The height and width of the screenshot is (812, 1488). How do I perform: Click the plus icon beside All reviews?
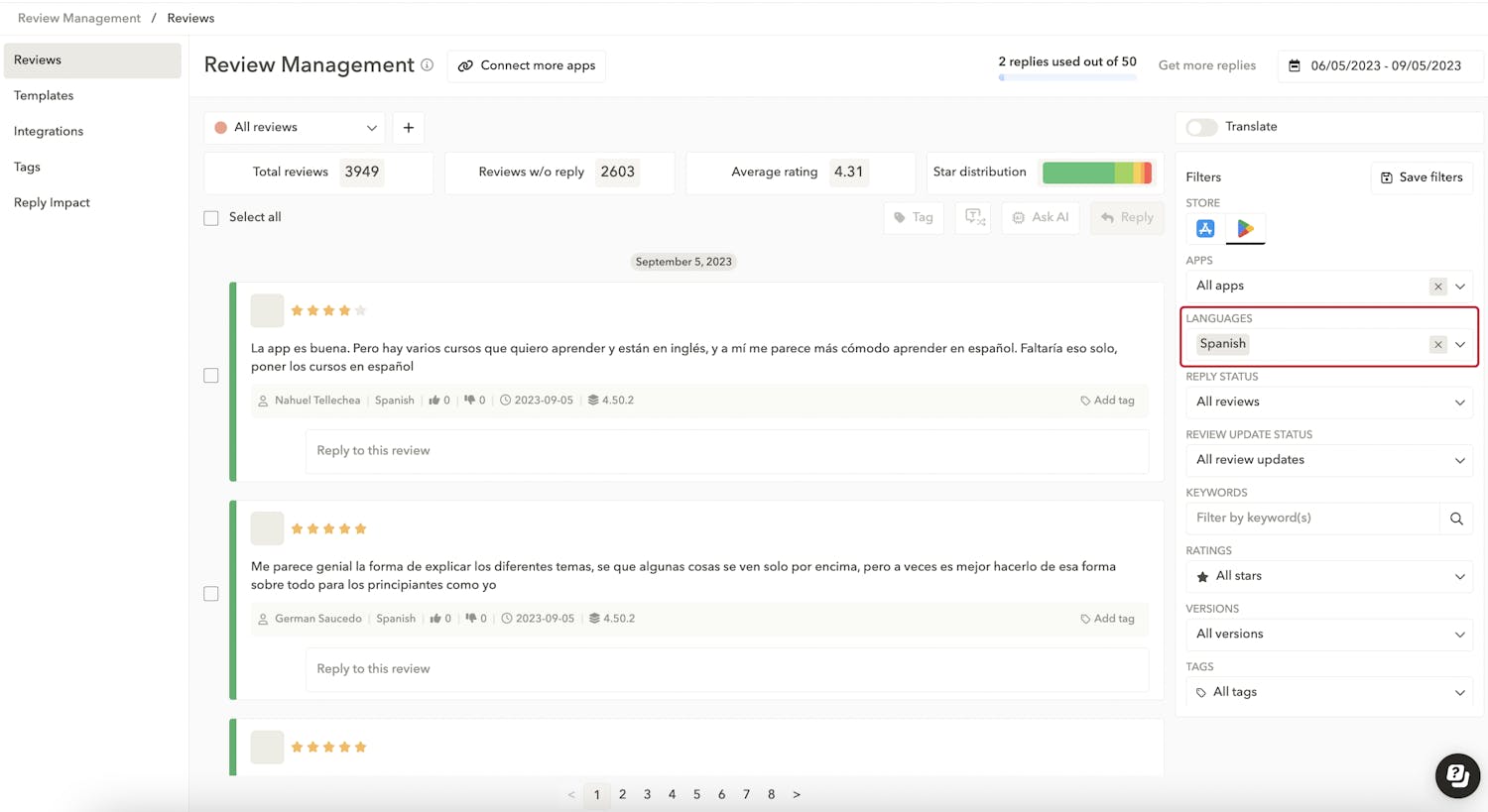point(409,128)
